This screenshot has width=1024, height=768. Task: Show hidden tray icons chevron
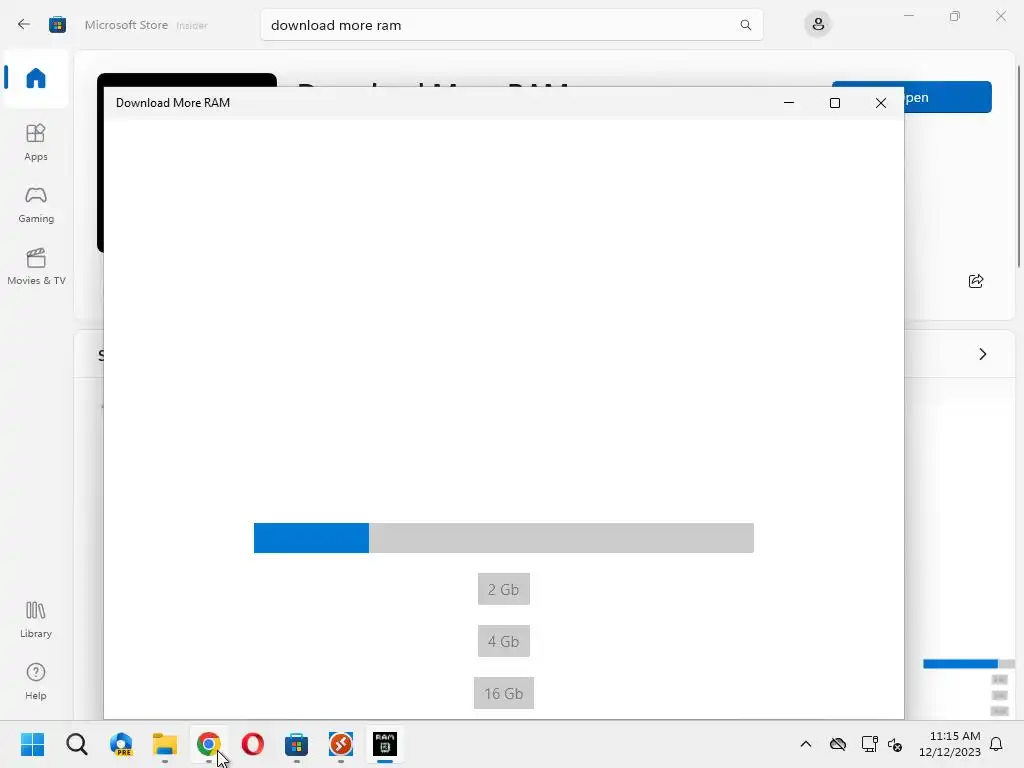tap(806, 744)
